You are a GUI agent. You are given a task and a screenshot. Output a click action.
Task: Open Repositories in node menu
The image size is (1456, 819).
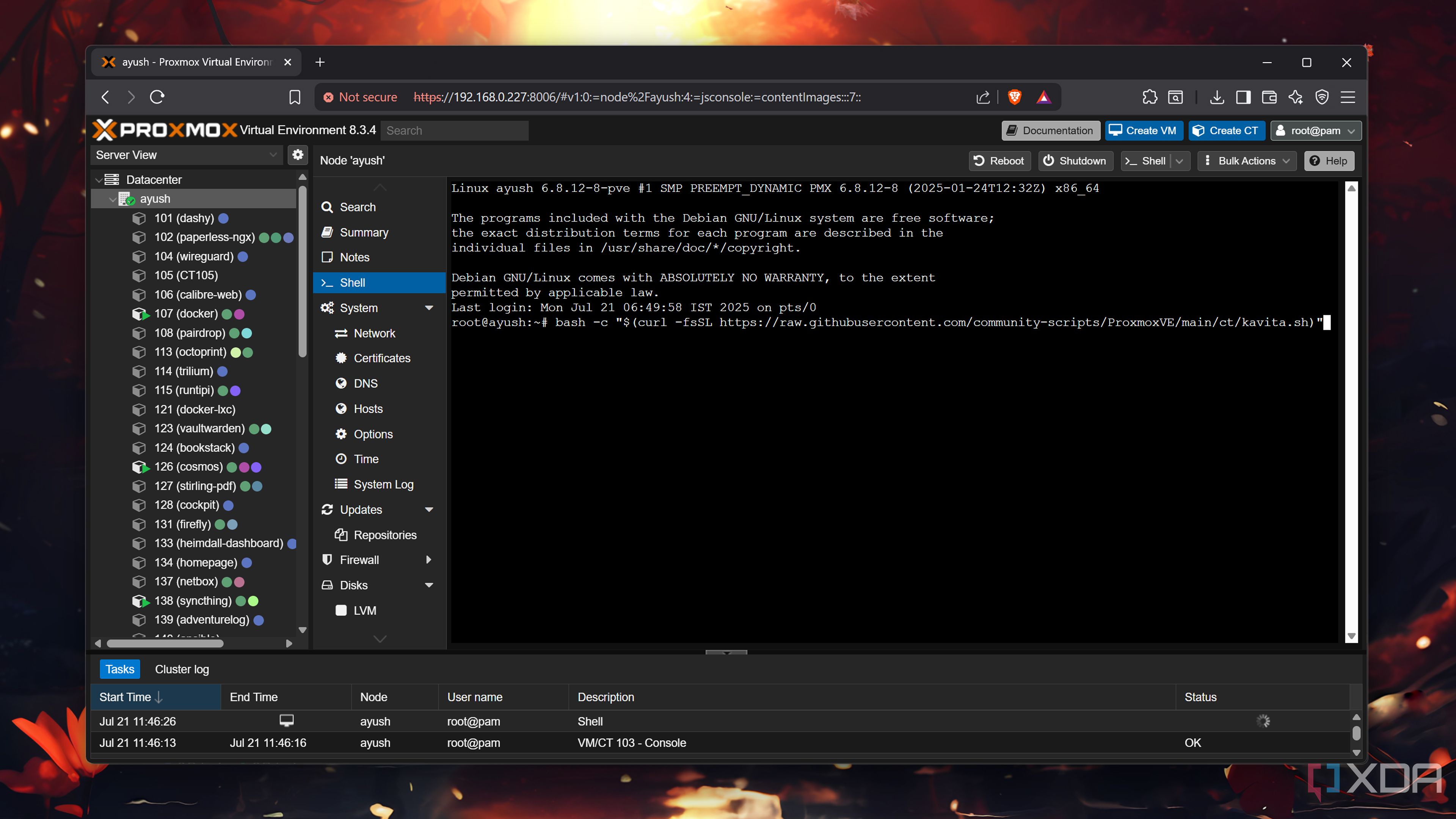coord(380,535)
